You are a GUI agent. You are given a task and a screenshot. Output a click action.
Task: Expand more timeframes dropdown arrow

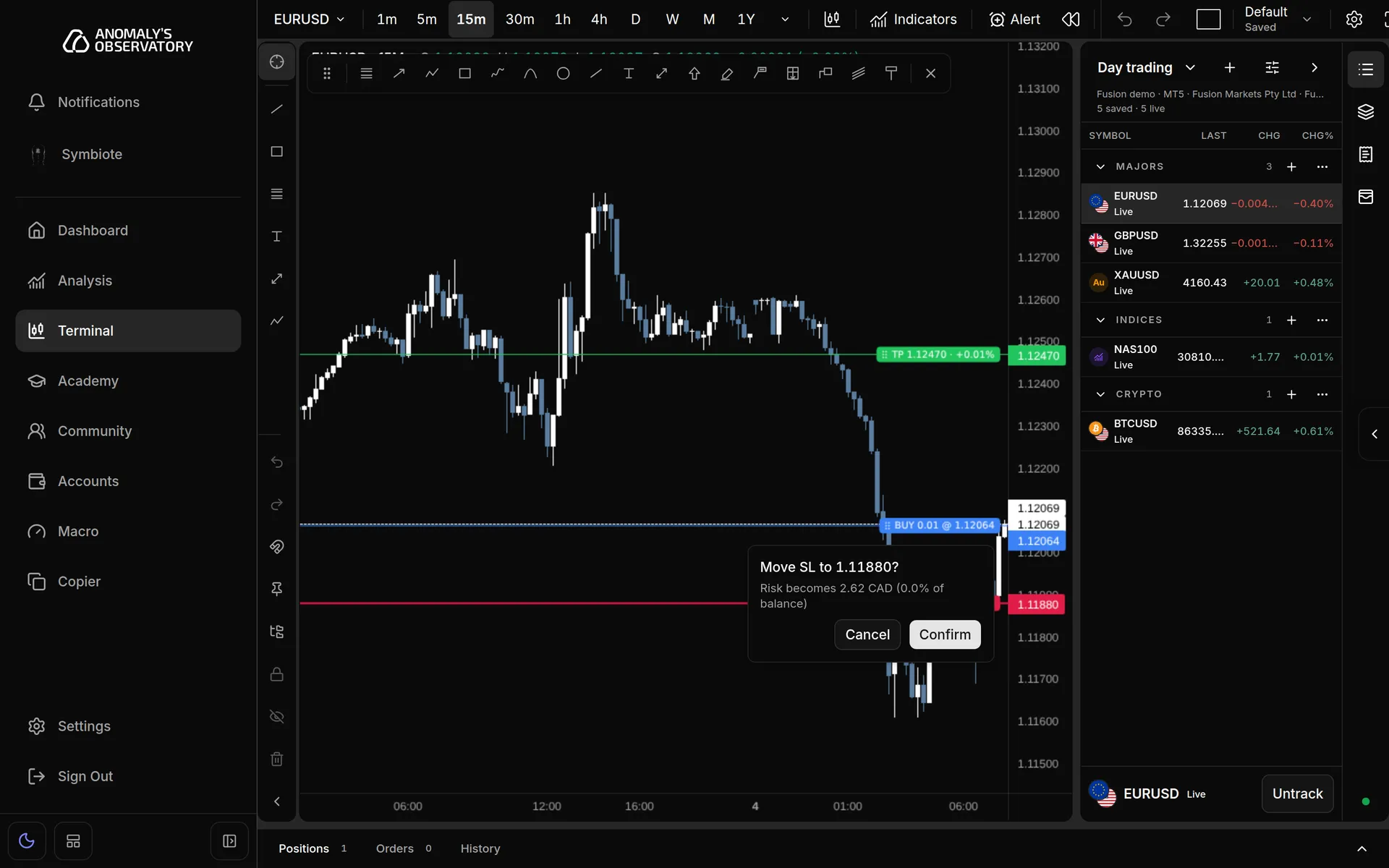coord(785,20)
